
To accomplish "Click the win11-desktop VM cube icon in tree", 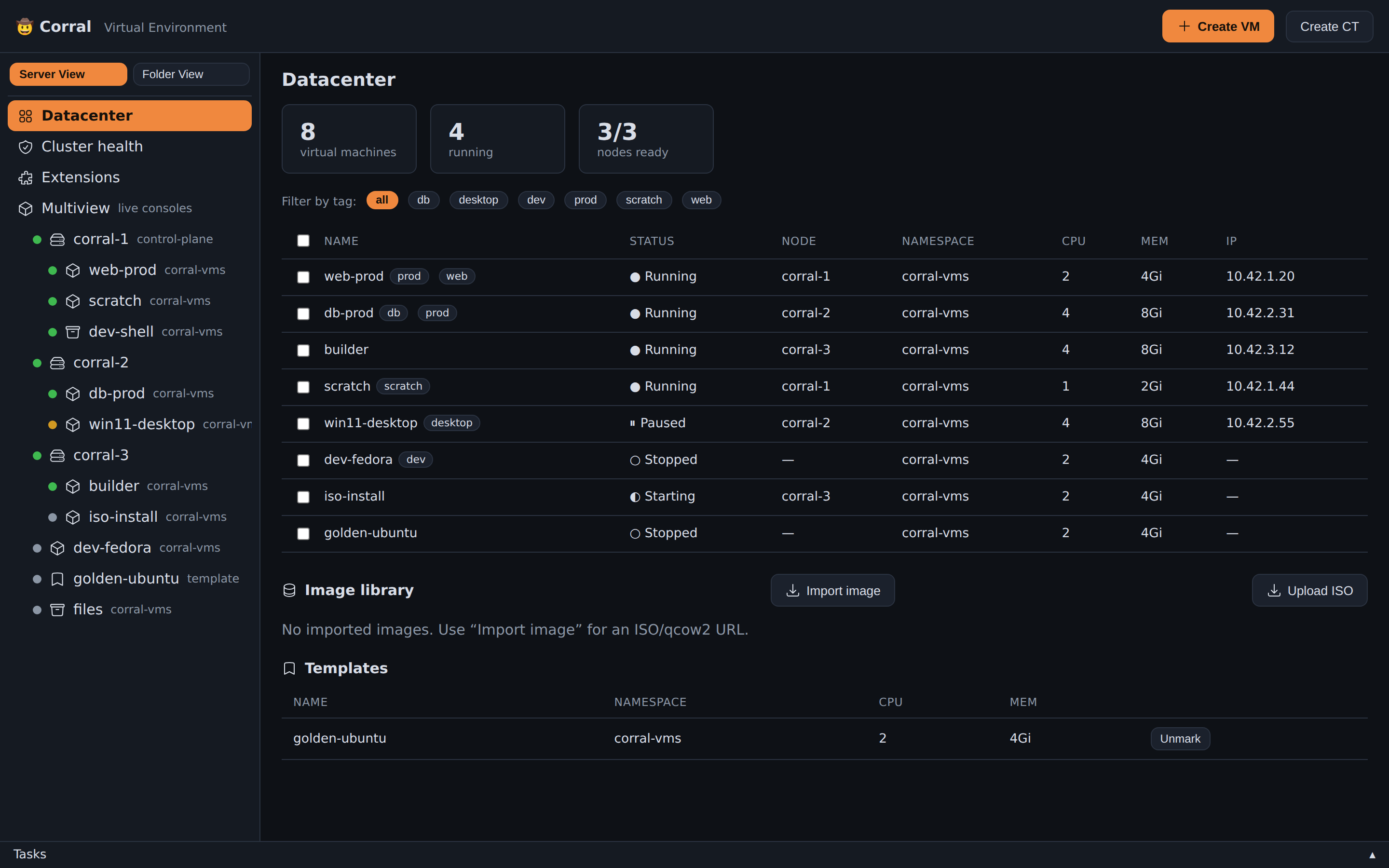I will coord(73,425).
